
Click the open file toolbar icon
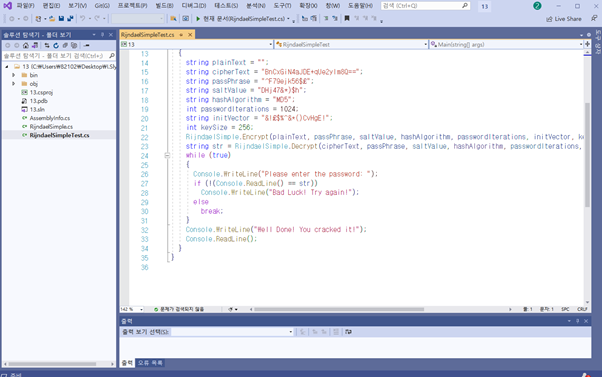pos(52,18)
